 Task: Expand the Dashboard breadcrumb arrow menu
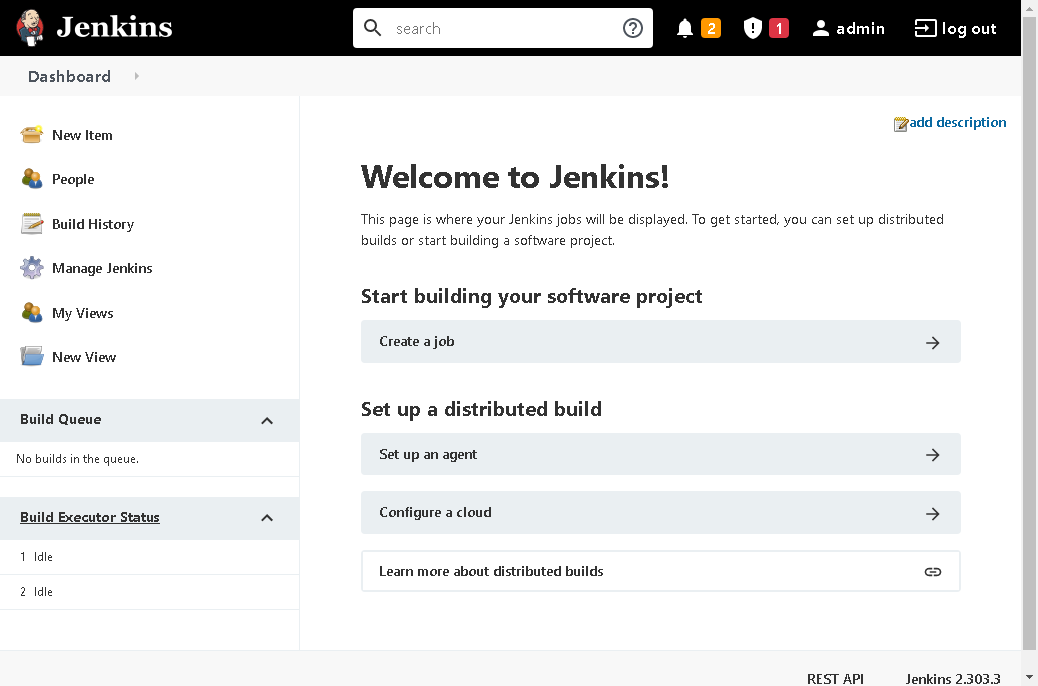tap(137, 76)
